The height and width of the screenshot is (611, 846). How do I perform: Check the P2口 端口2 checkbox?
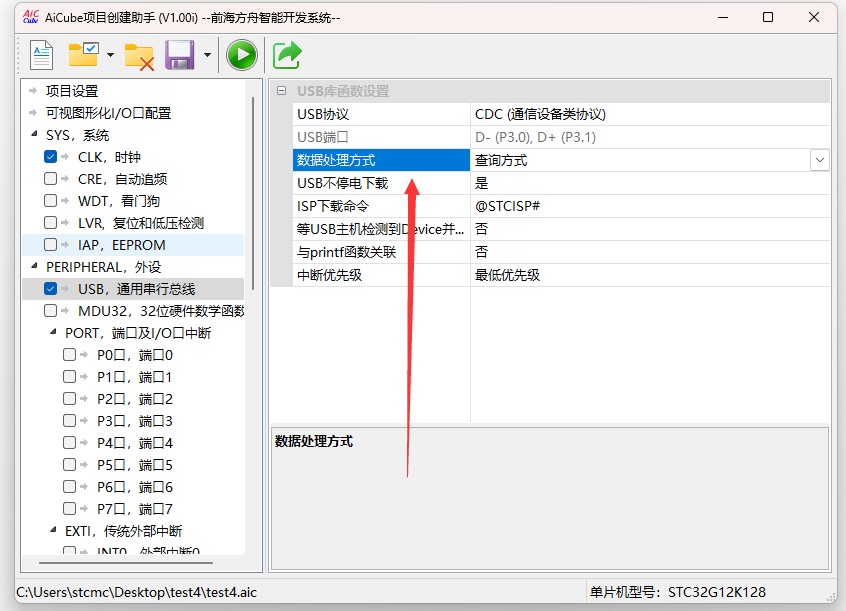point(70,399)
